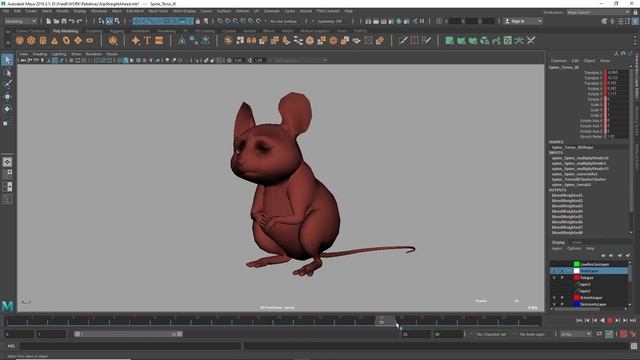Click the SVG shelf icon
640x360 pixels.
point(159,40)
